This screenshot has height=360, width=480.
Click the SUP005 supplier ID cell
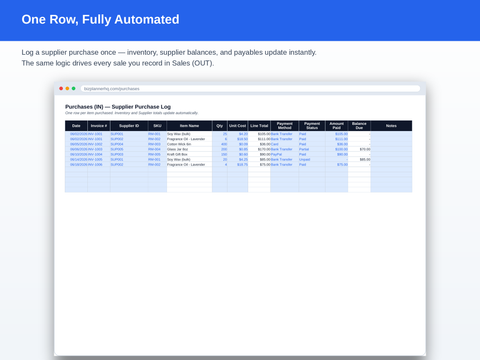point(129,149)
